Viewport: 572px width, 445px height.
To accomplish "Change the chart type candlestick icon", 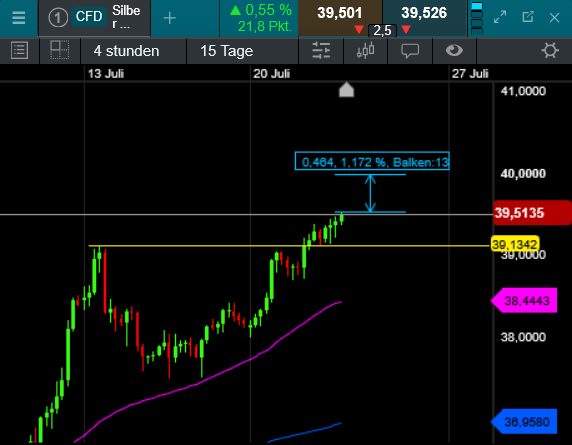I will [x=366, y=51].
